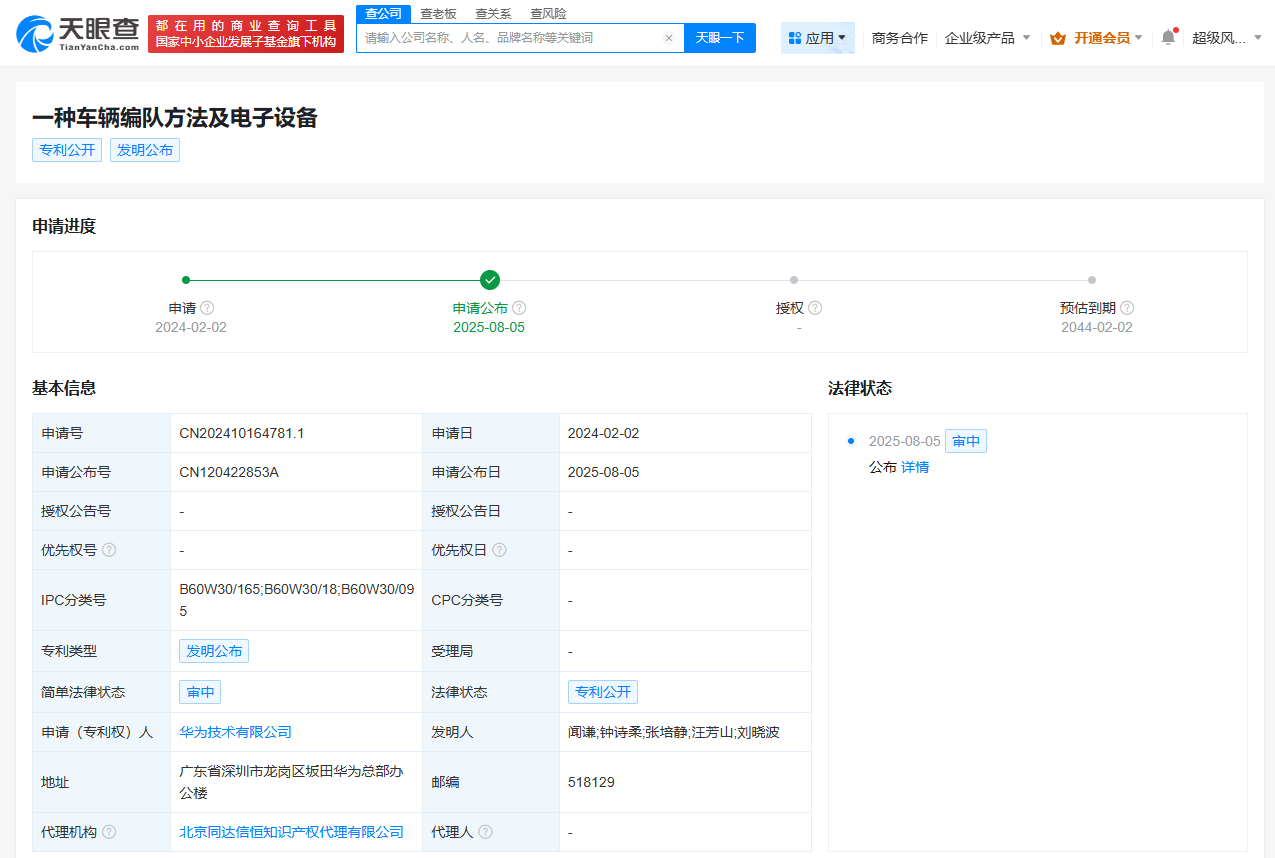1275x858 pixels.
Task: Open the 华为技术有限公司 company link
Action: pos(235,731)
